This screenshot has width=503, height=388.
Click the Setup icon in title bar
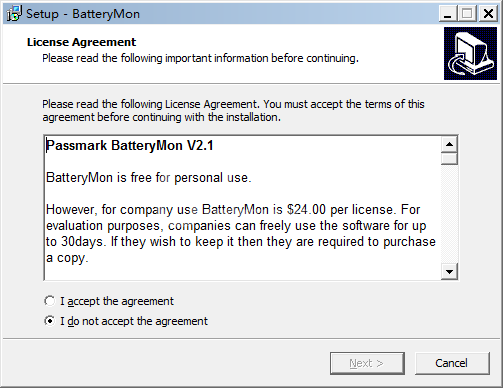coord(14,14)
